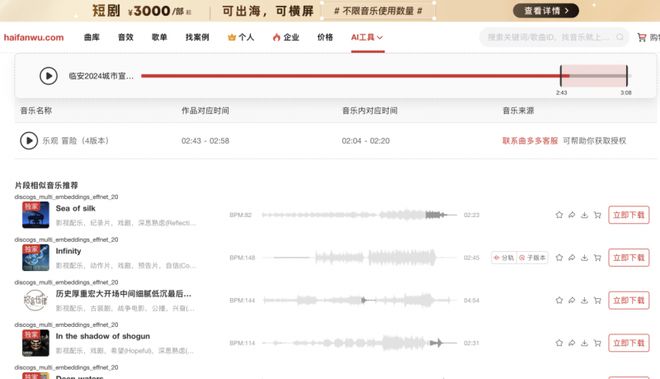
Task: Share In the shadow of shogun
Action: click(572, 343)
